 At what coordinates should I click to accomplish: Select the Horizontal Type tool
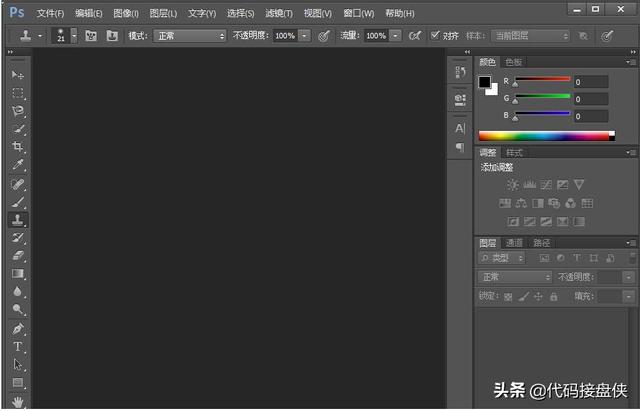(x=18, y=346)
